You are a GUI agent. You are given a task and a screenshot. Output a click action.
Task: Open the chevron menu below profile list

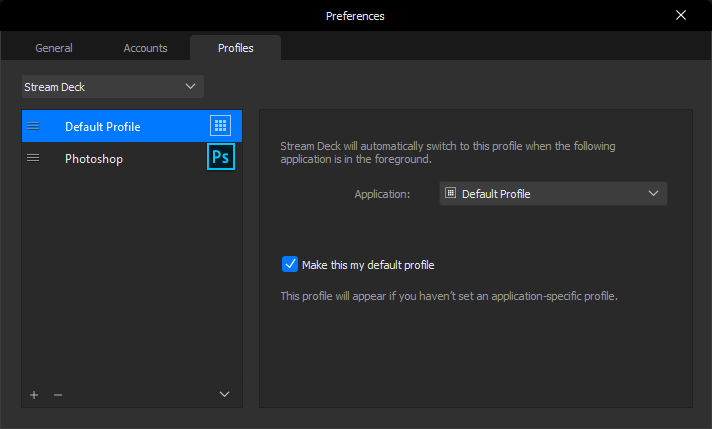[x=225, y=395]
